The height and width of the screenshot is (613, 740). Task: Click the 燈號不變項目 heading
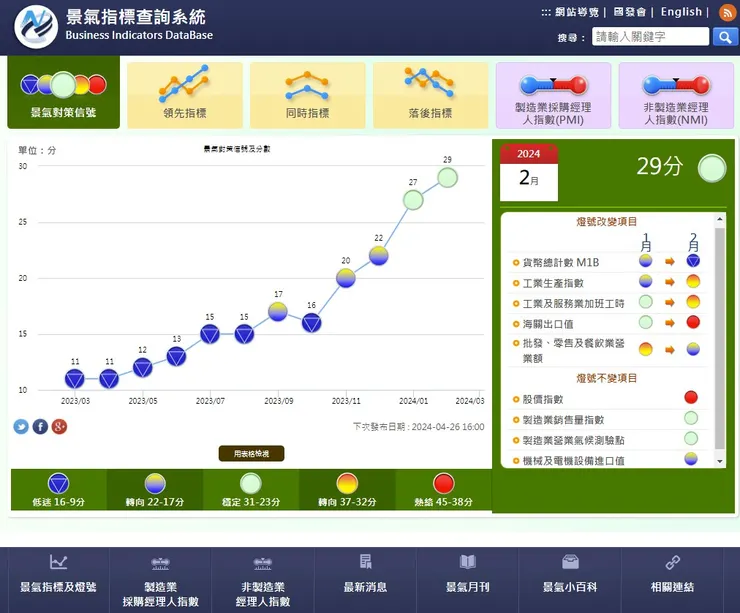[606, 378]
